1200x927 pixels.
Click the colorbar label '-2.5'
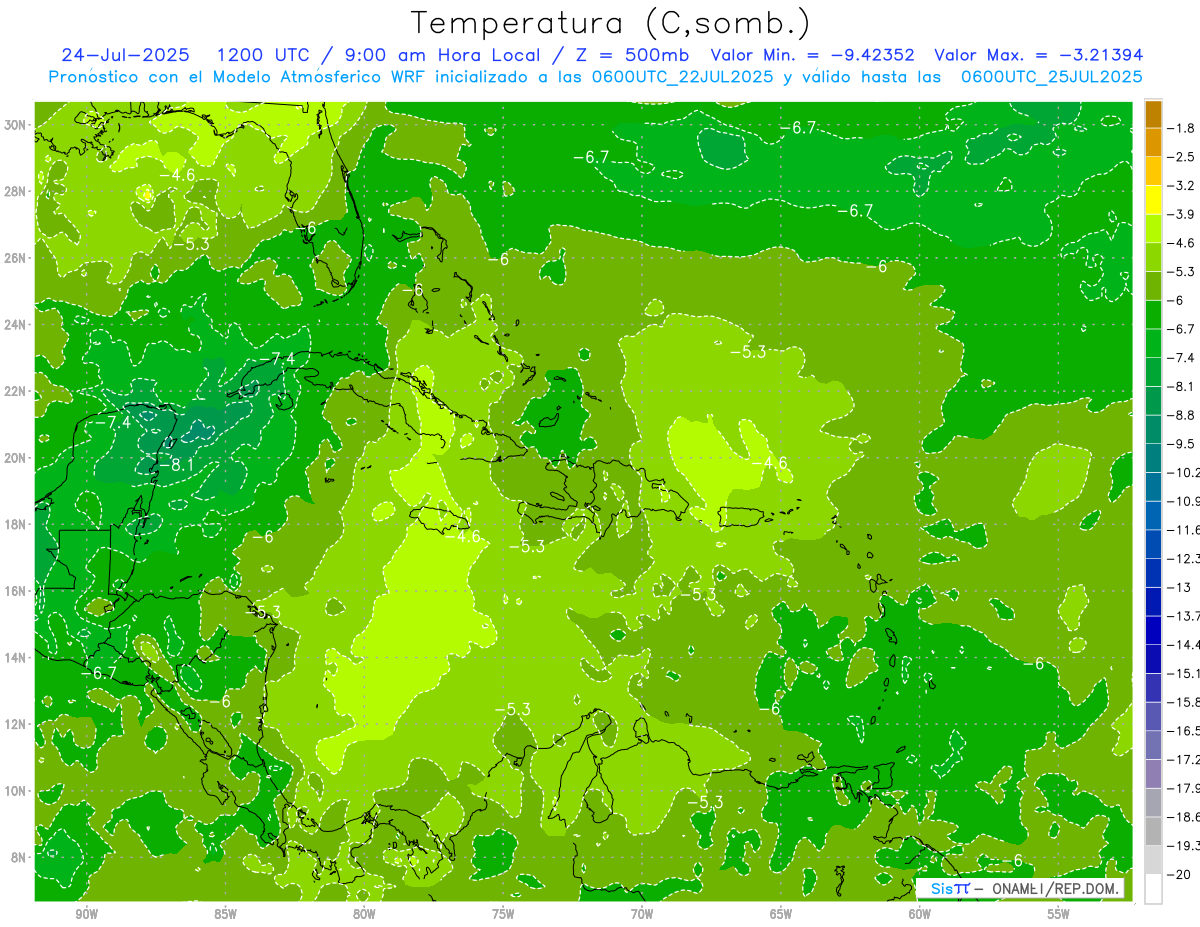click(1183, 157)
